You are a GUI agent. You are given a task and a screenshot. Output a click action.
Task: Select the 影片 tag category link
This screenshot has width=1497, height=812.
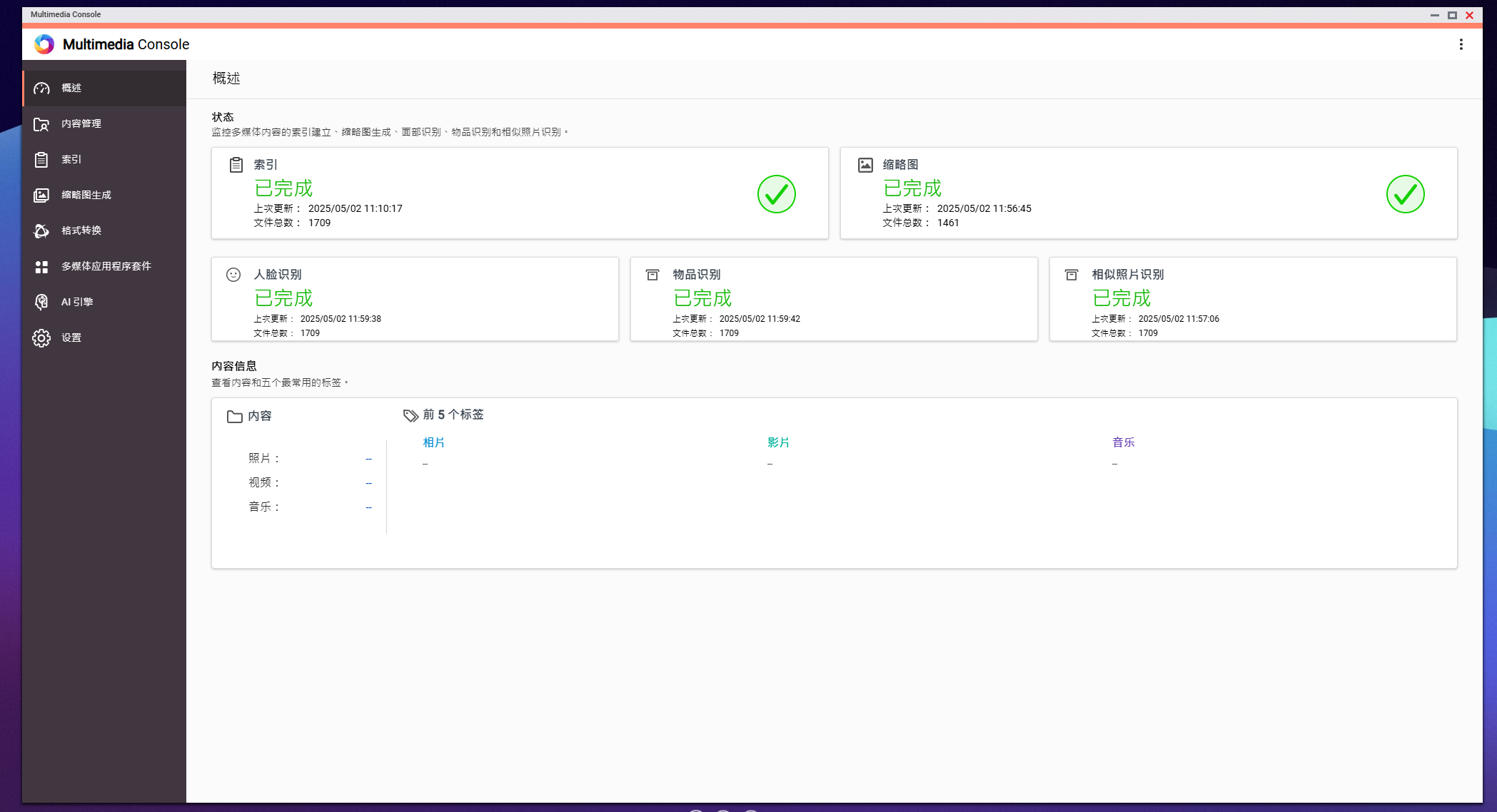[778, 442]
